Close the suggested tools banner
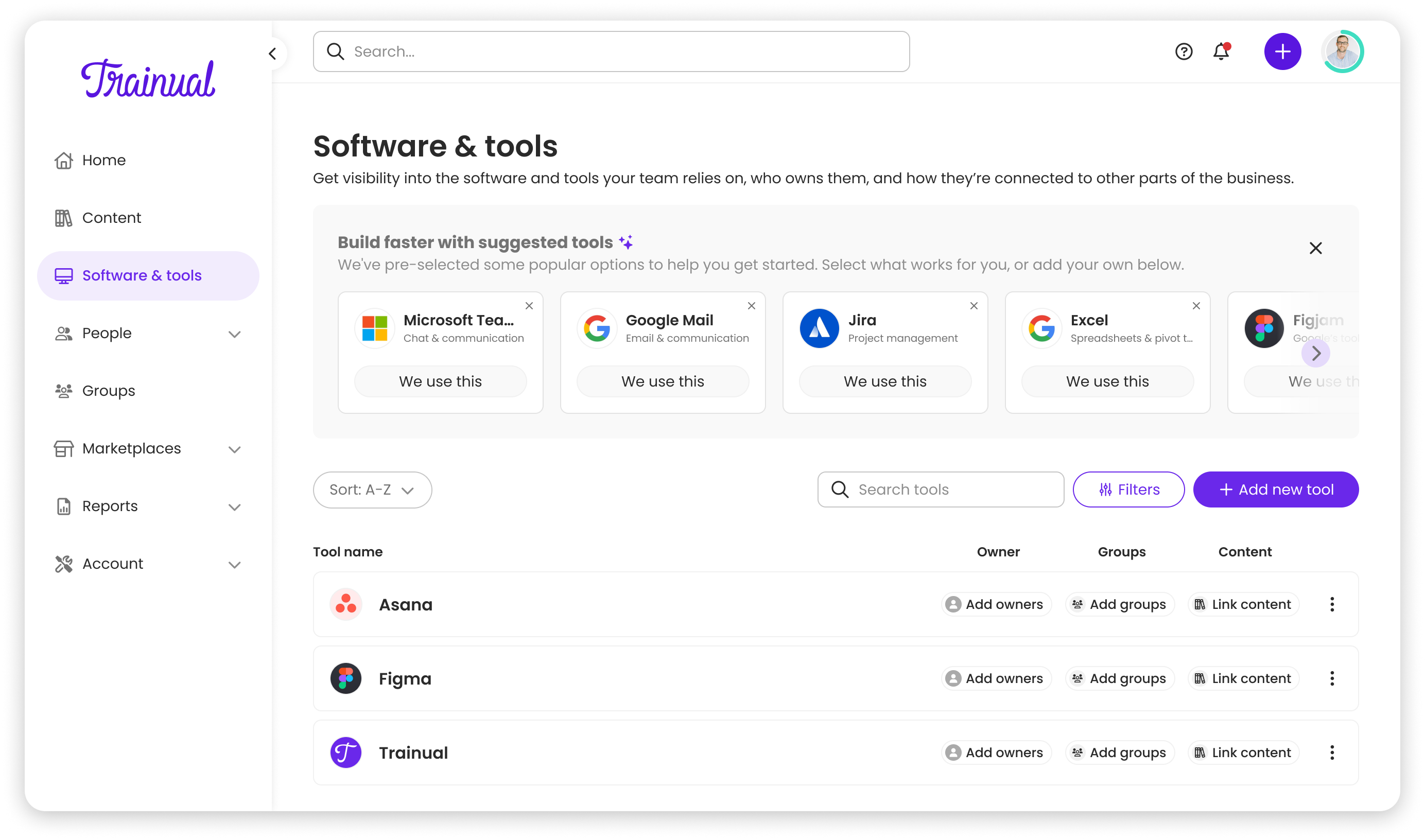This screenshot has width=1425, height=840. [1315, 248]
